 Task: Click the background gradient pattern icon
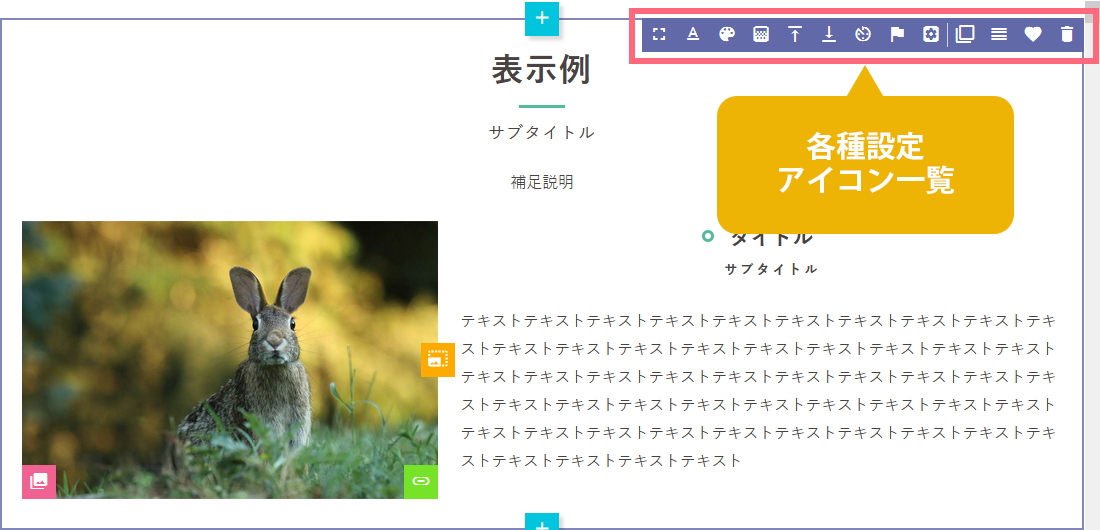pyautogui.click(x=761, y=34)
